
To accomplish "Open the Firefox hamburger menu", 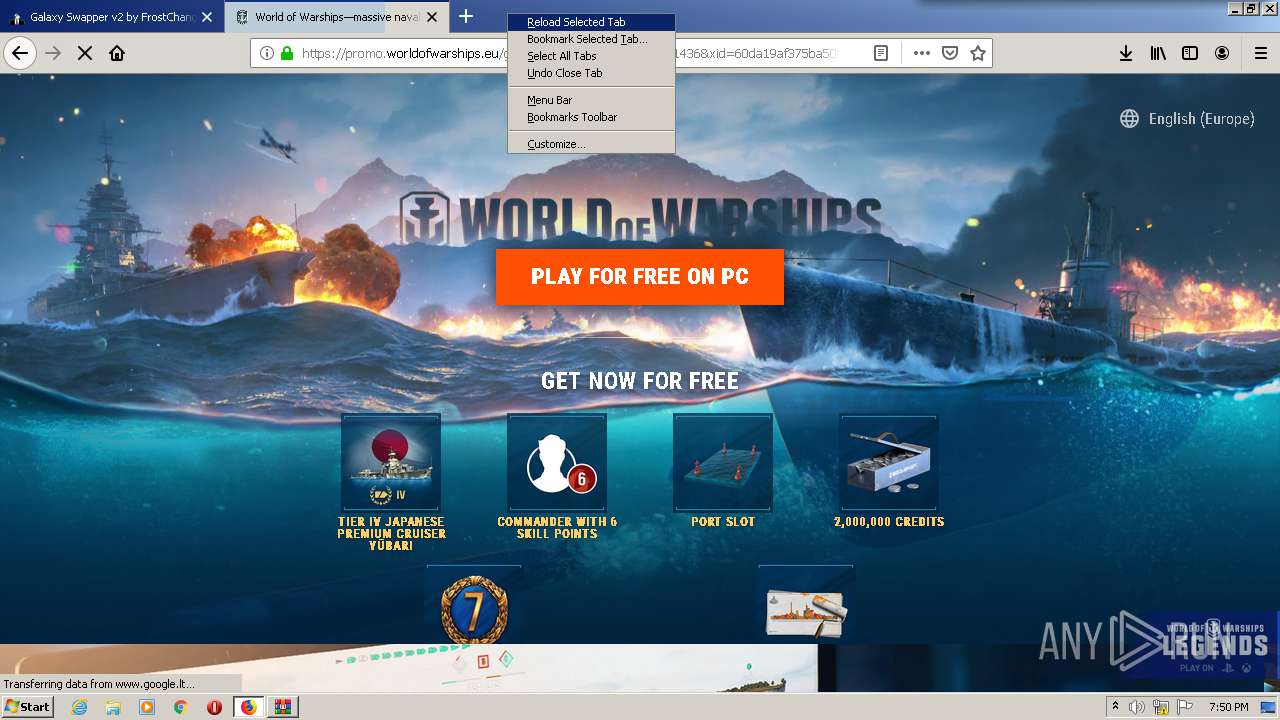I will 1260,53.
